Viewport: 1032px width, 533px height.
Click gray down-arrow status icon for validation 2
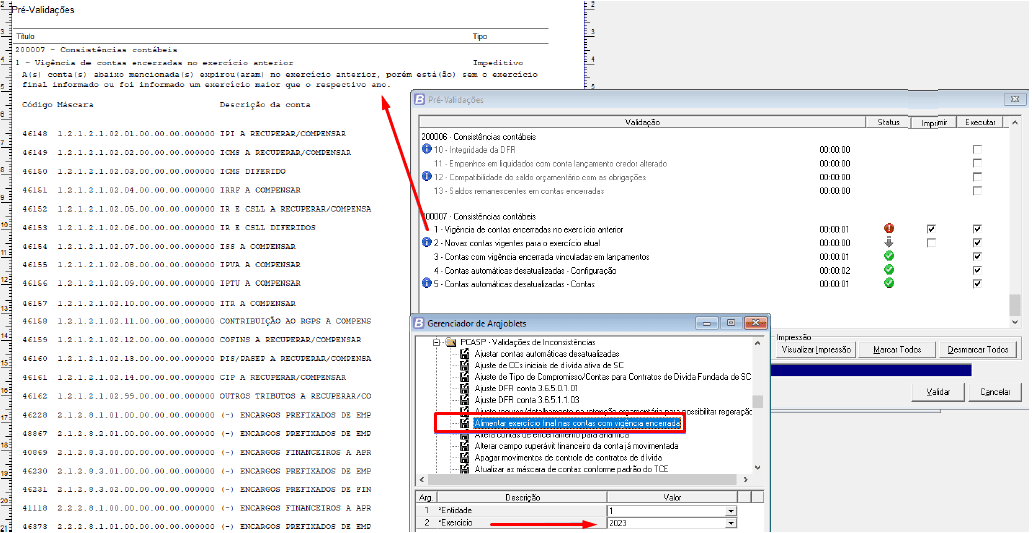coord(888,243)
